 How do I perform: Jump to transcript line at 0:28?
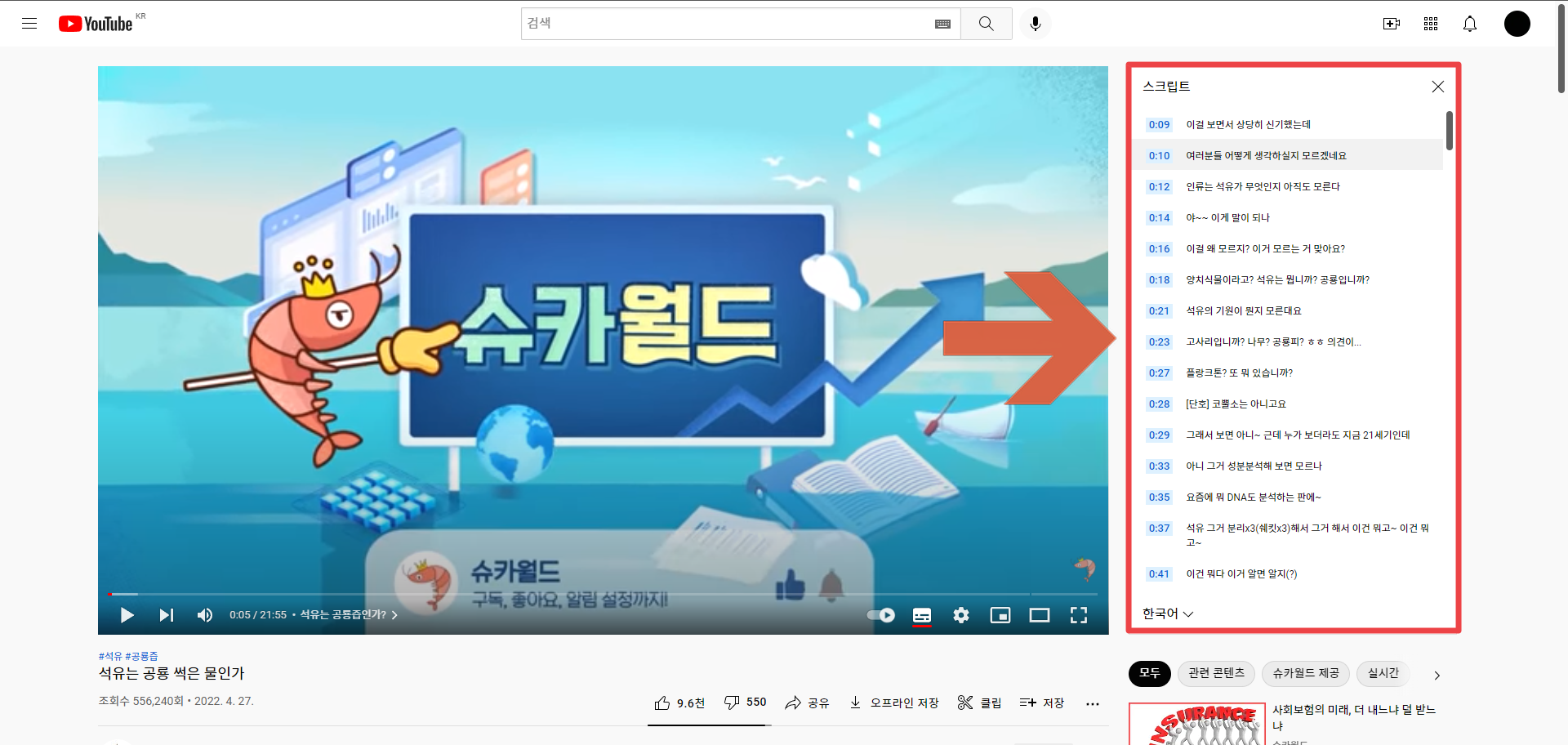[1287, 404]
